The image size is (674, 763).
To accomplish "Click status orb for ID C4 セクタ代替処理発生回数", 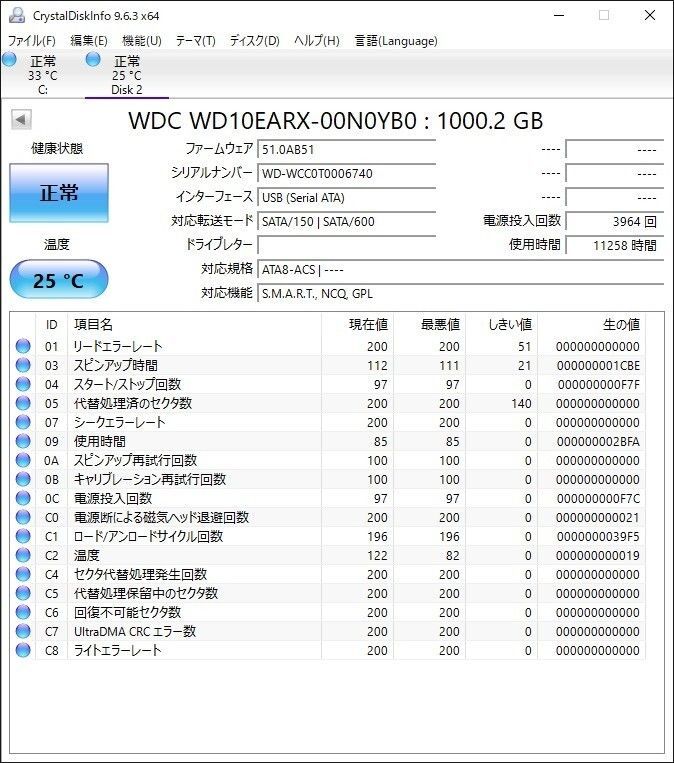I will [23, 574].
